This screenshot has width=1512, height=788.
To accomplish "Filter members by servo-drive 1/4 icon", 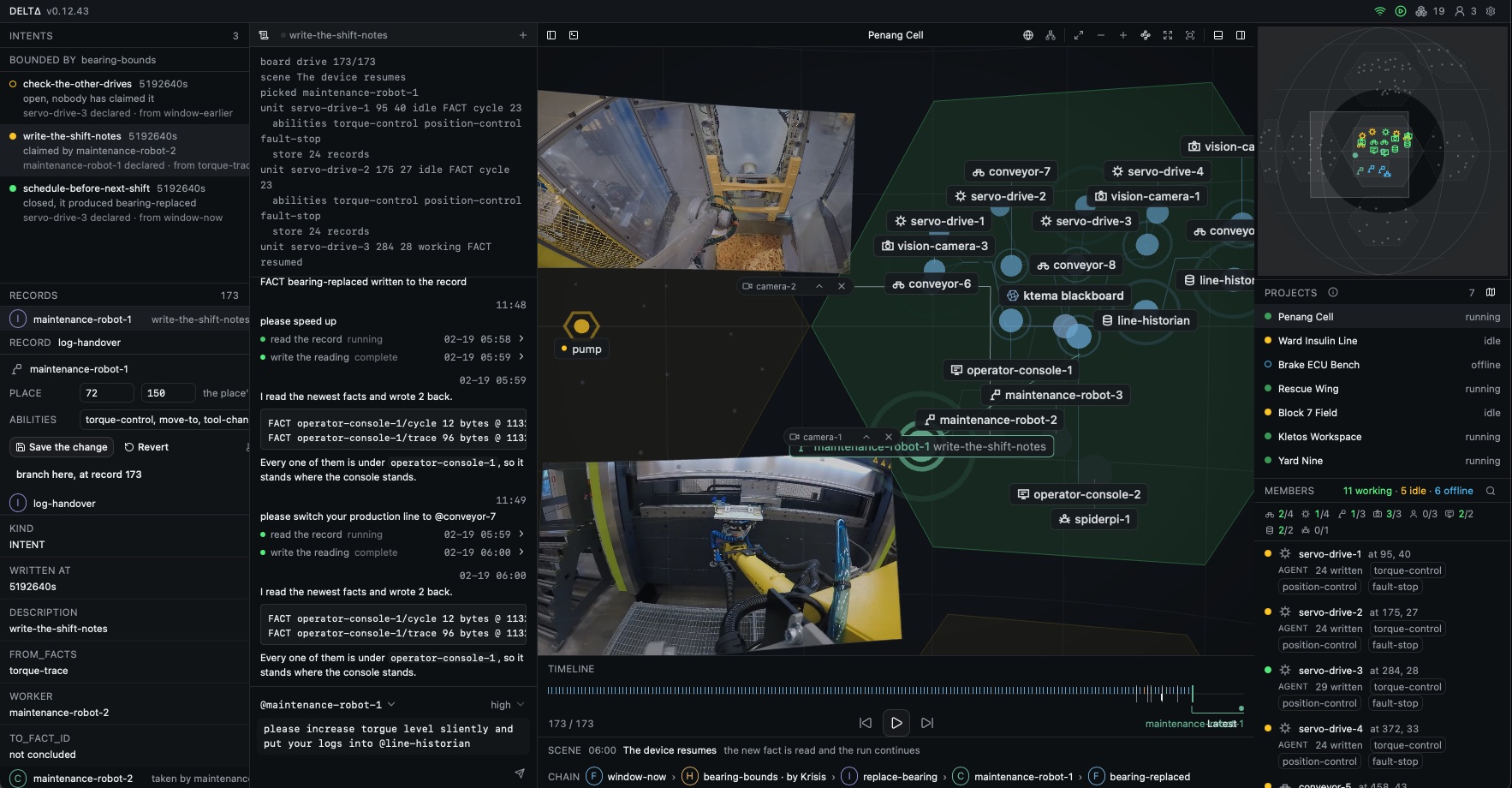I will 1315,514.
